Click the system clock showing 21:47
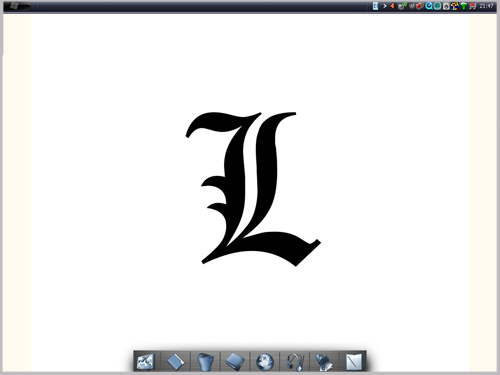 [486, 6]
